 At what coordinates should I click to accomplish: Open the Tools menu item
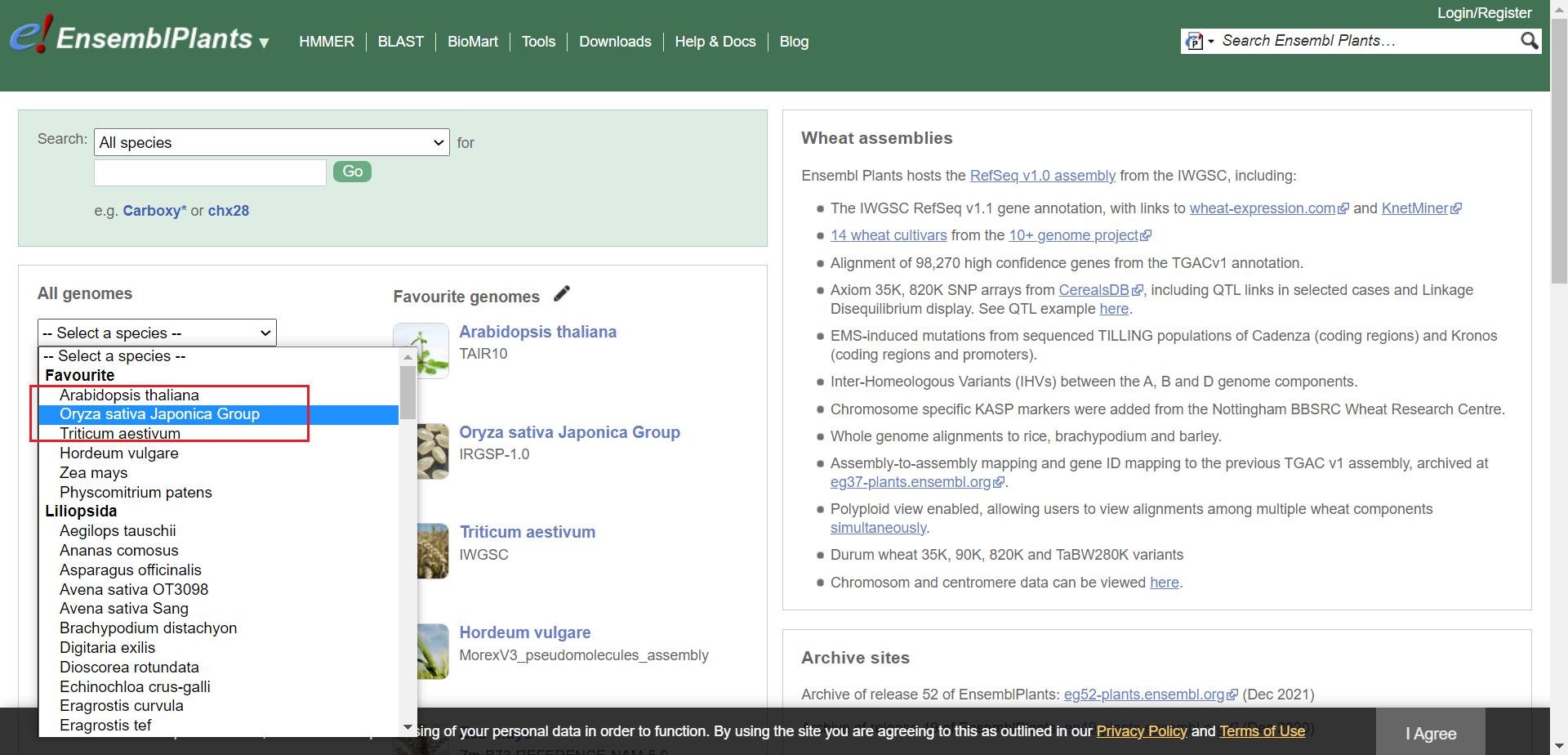point(538,42)
